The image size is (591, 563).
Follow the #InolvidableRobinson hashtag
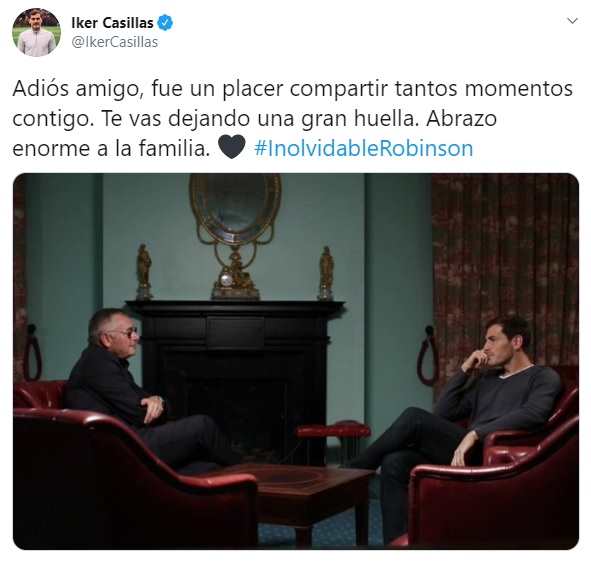[364, 148]
